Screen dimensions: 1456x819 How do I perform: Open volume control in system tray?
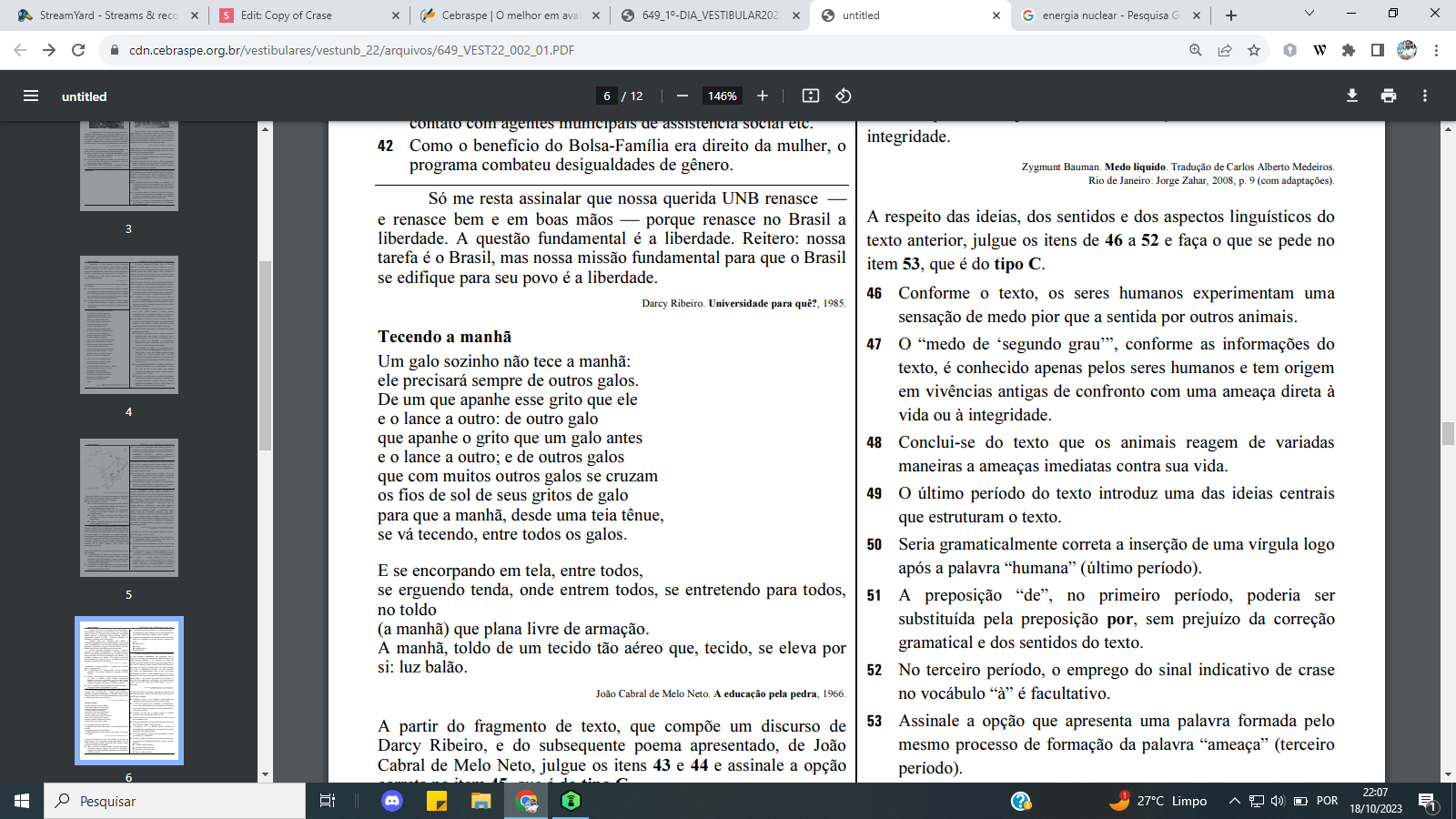click(x=1278, y=801)
